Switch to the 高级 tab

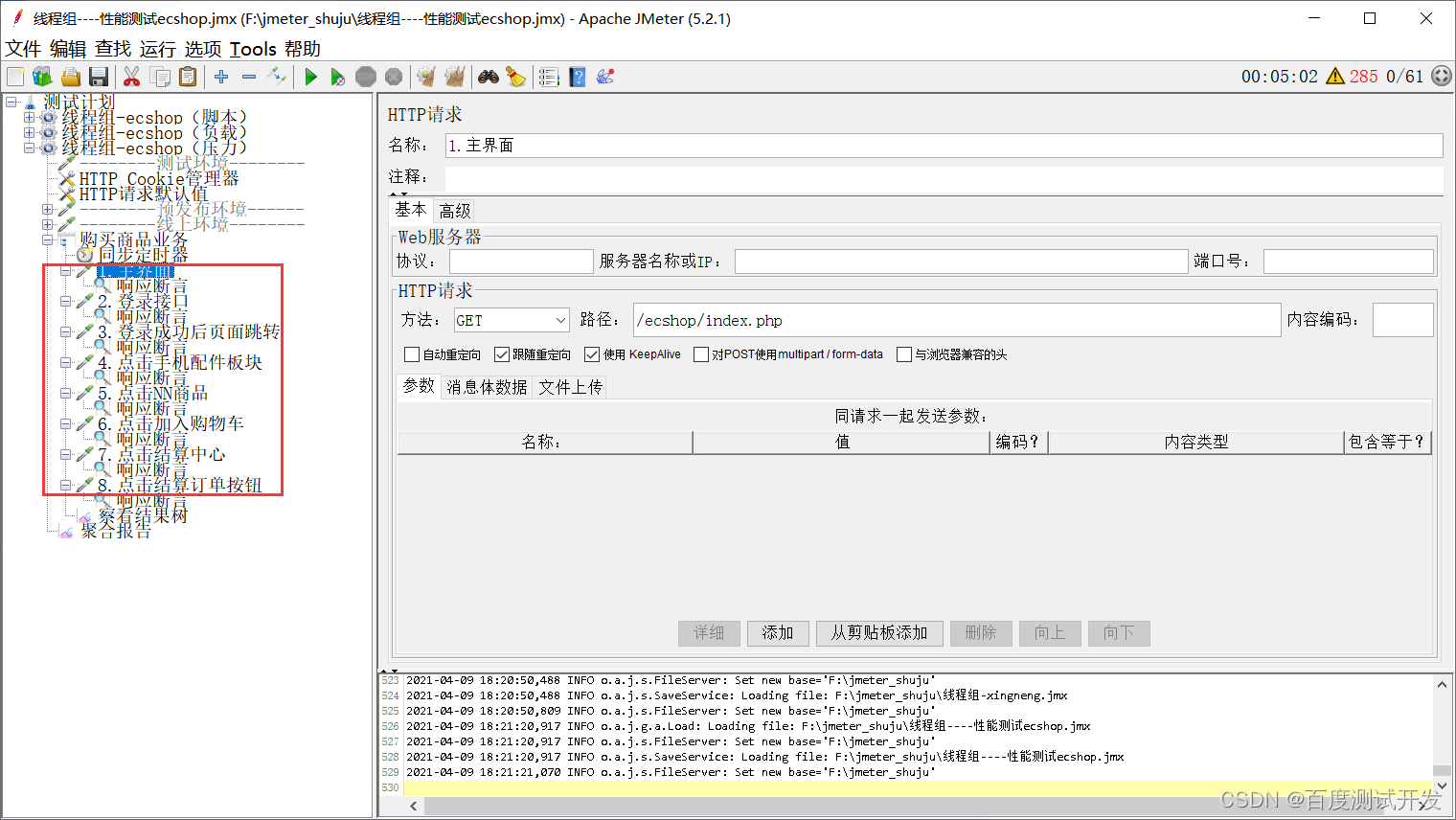pos(455,211)
